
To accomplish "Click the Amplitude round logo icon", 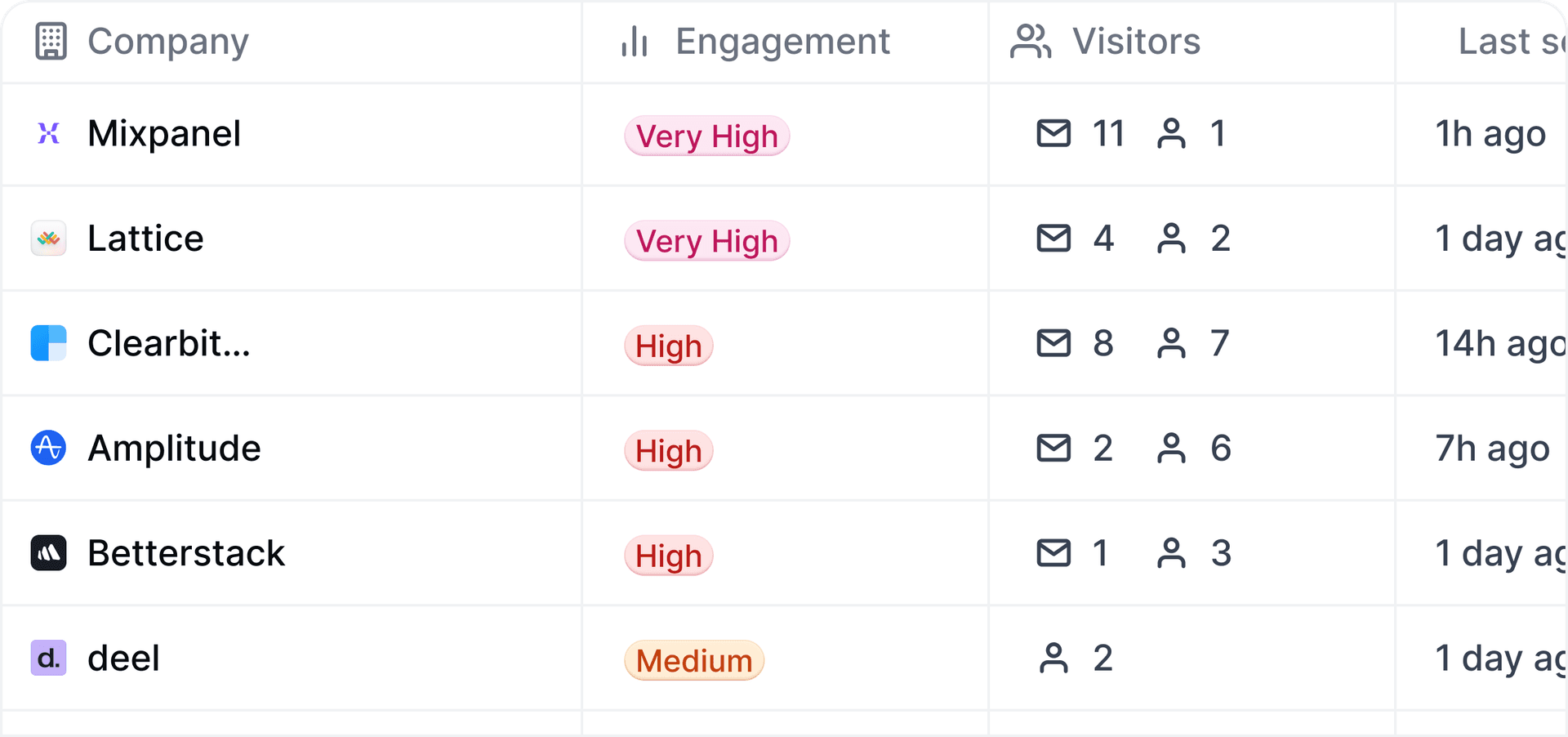I will pyautogui.click(x=49, y=448).
